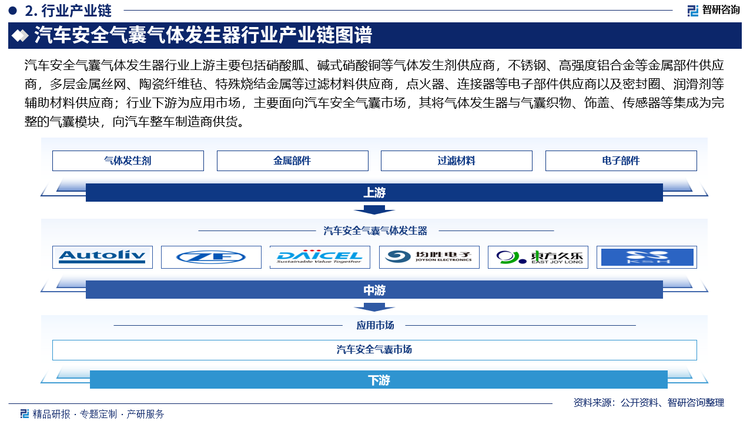750x421 pixels.
Task: Click the small logo beside 精品研报 footer
Action: [x=24, y=413]
